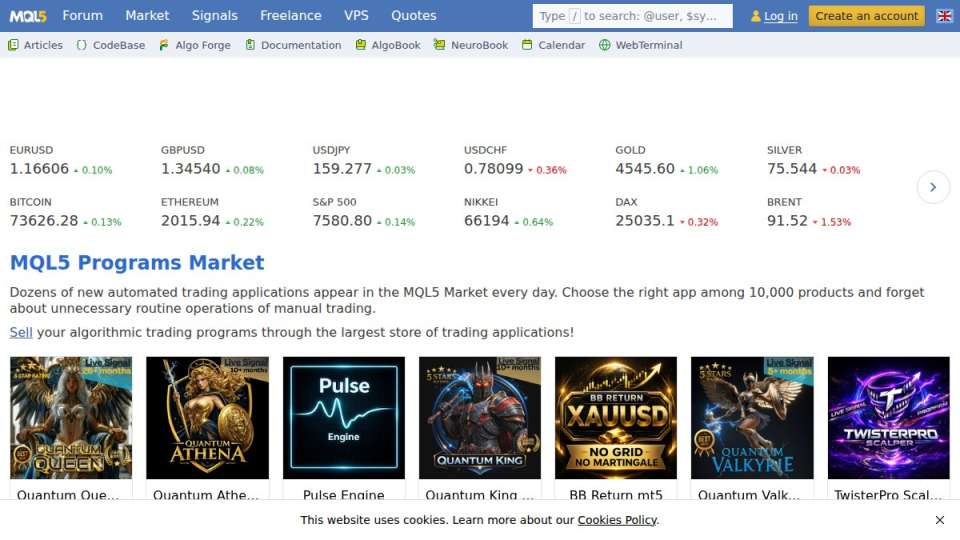Open Quantum Valkyrie product thumbnail
The image size is (960, 540).
tap(752, 418)
